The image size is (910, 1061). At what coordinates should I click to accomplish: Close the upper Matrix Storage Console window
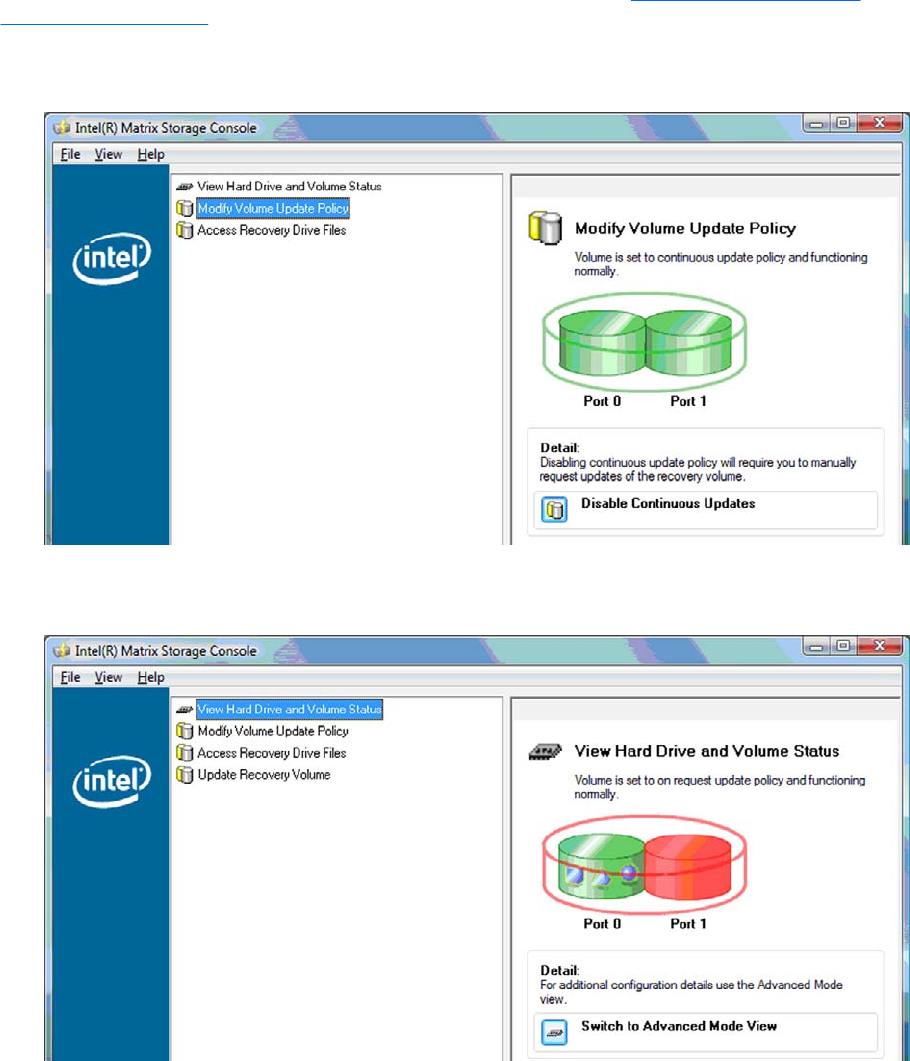(880, 123)
